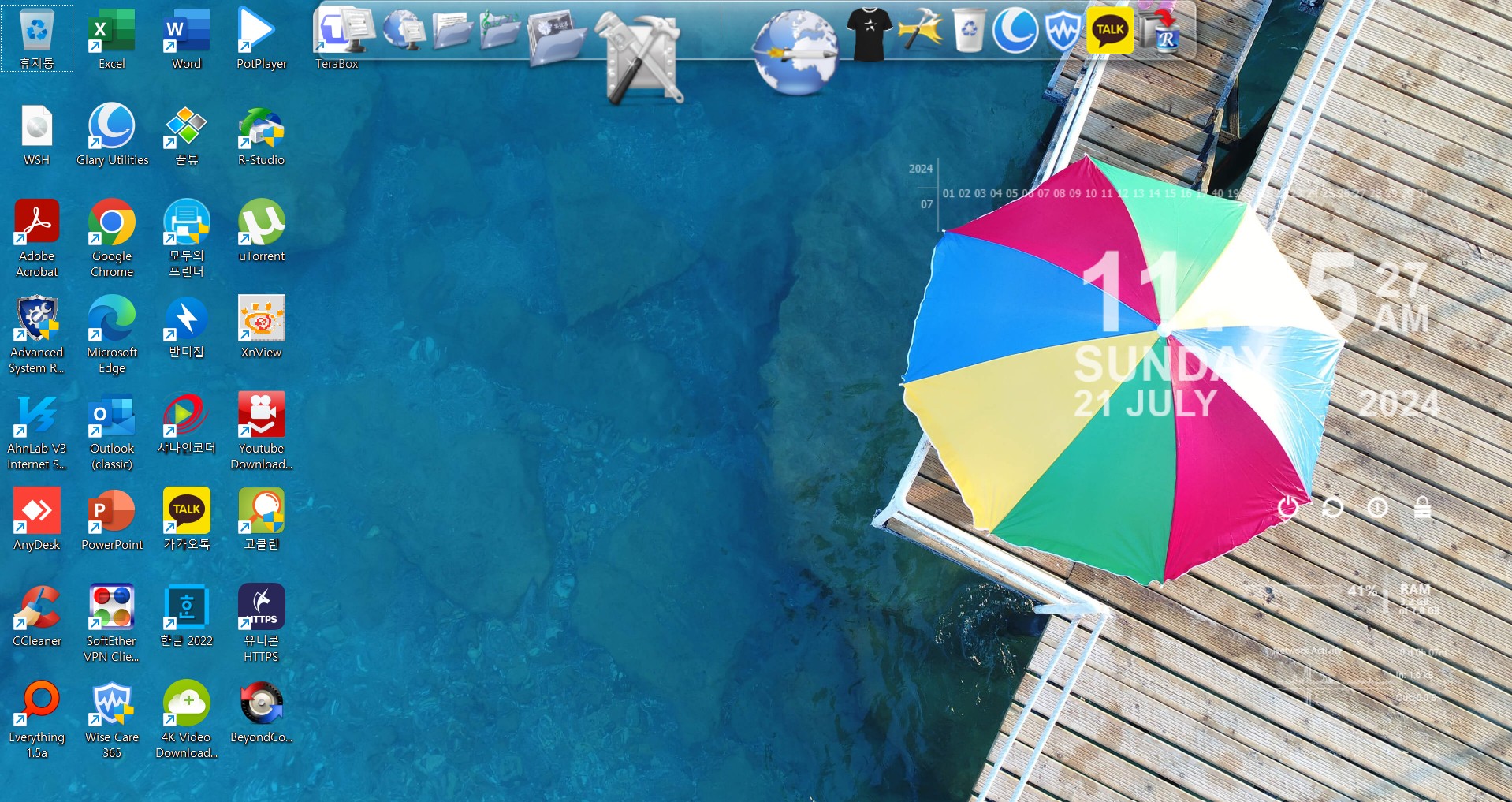Viewport: 1512px width, 802px height.
Task: Click the circular icon beside the widget lock icon
Action: pos(1377,507)
